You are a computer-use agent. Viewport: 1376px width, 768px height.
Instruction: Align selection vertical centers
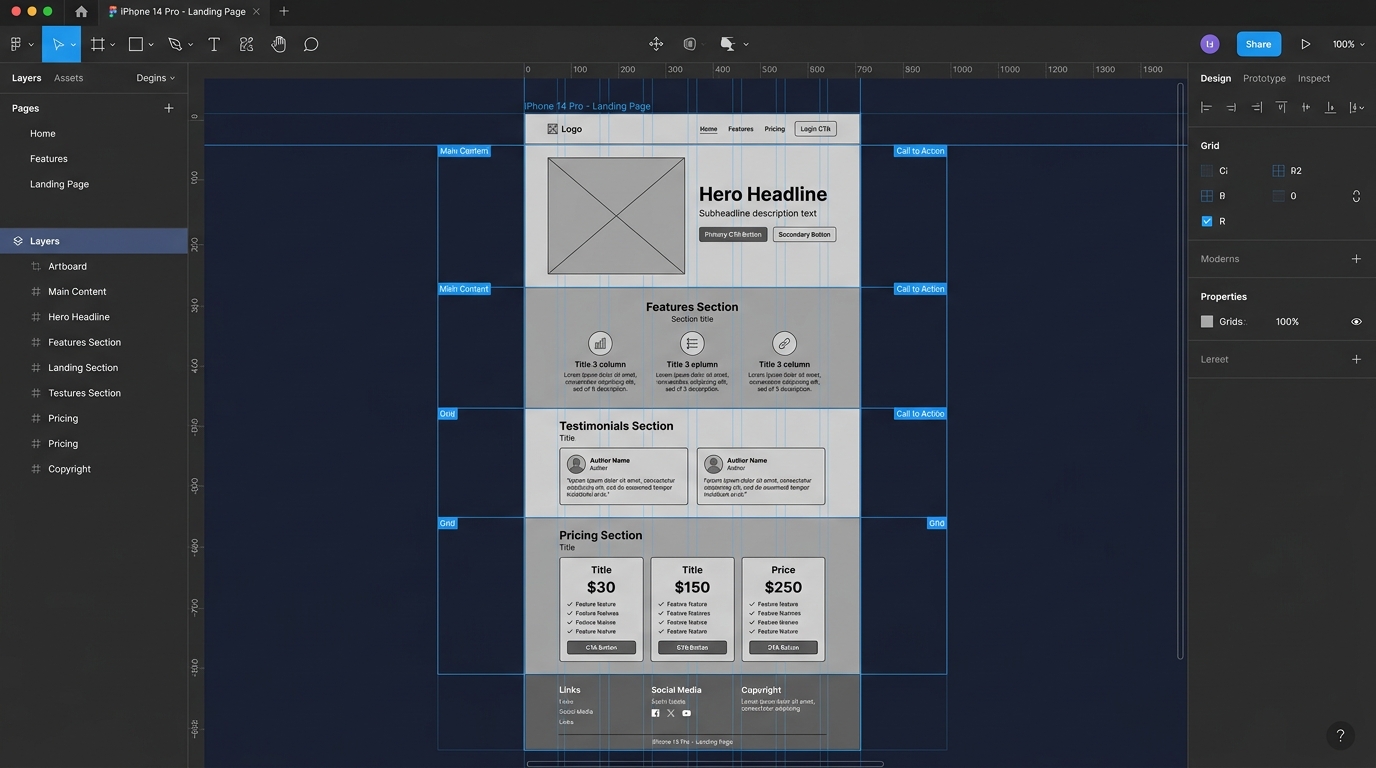point(1306,107)
